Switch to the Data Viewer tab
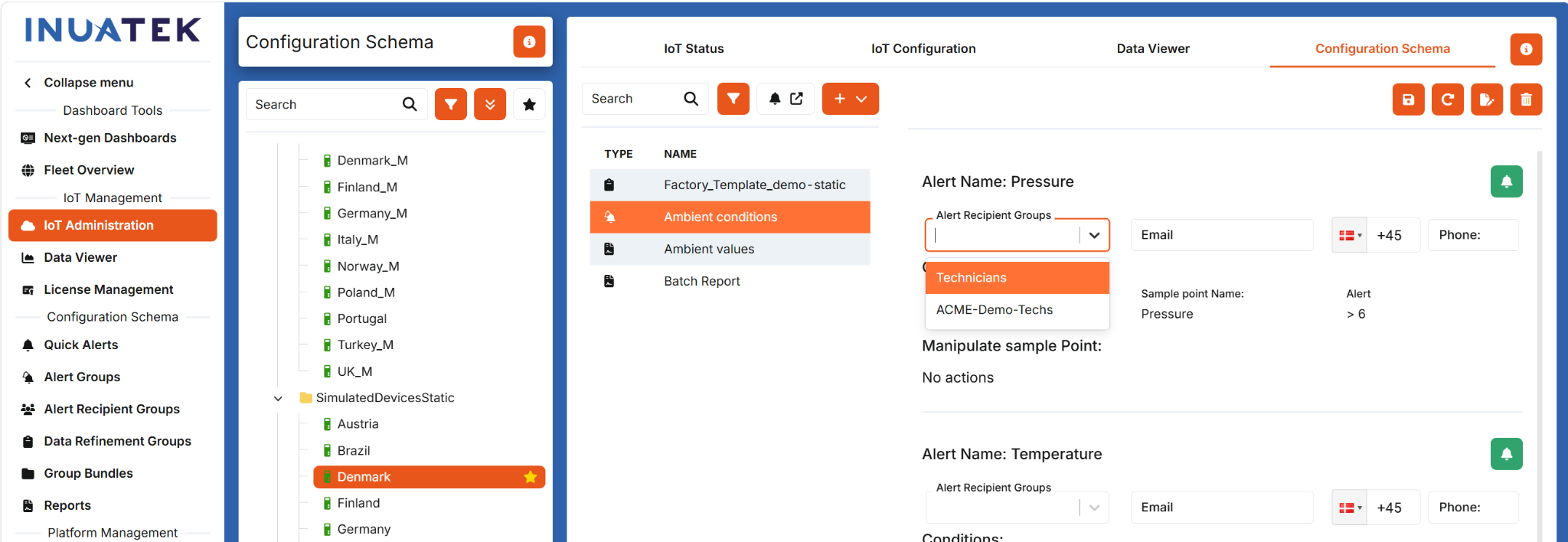The height and width of the screenshot is (542, 1568). coord(1153,48)
